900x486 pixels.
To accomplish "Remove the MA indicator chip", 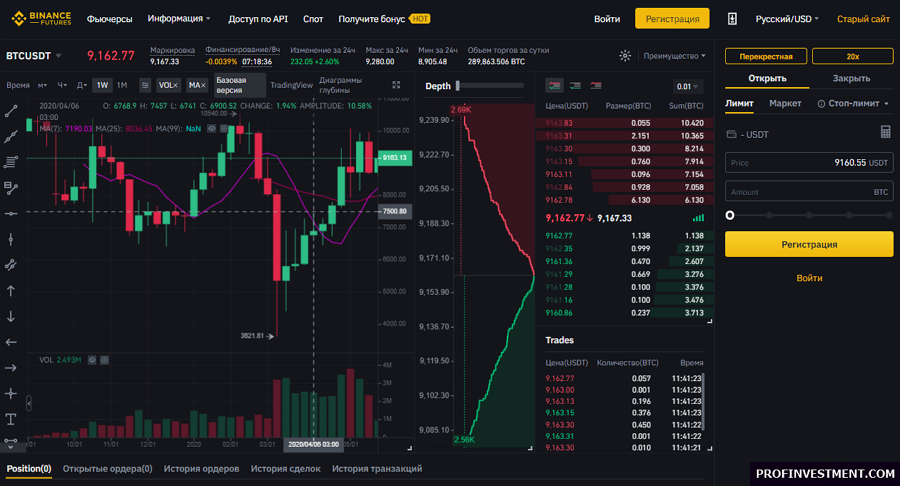I will [203, 85].
